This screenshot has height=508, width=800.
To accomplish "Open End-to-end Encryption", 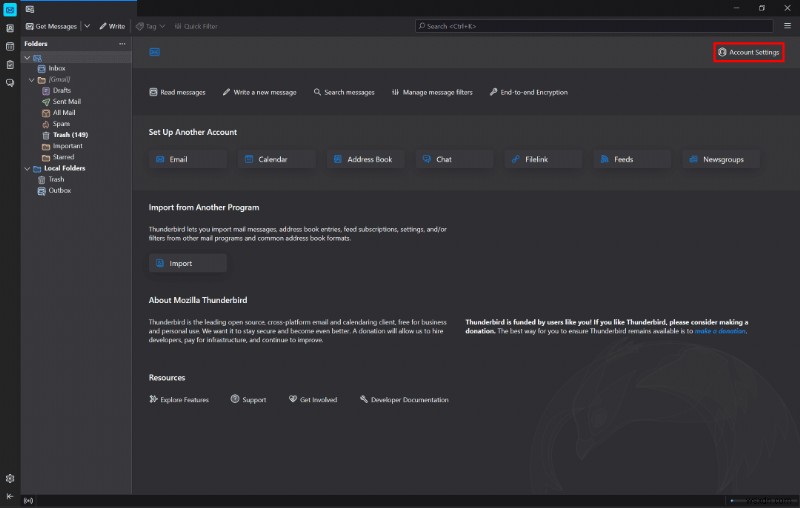I will pos(529,92).
